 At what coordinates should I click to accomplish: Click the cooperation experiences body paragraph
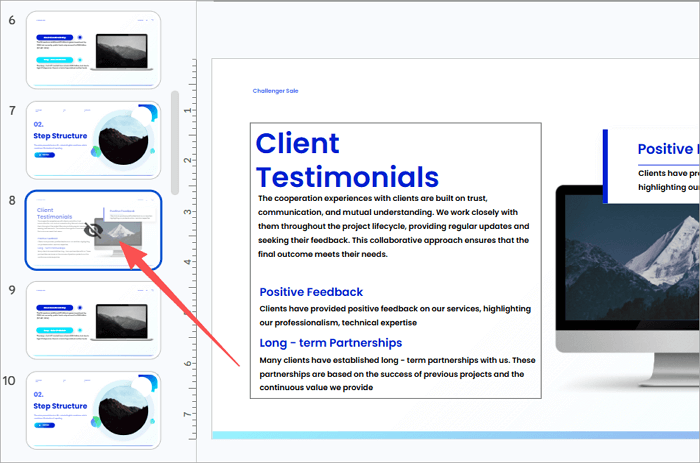[394, 226]
